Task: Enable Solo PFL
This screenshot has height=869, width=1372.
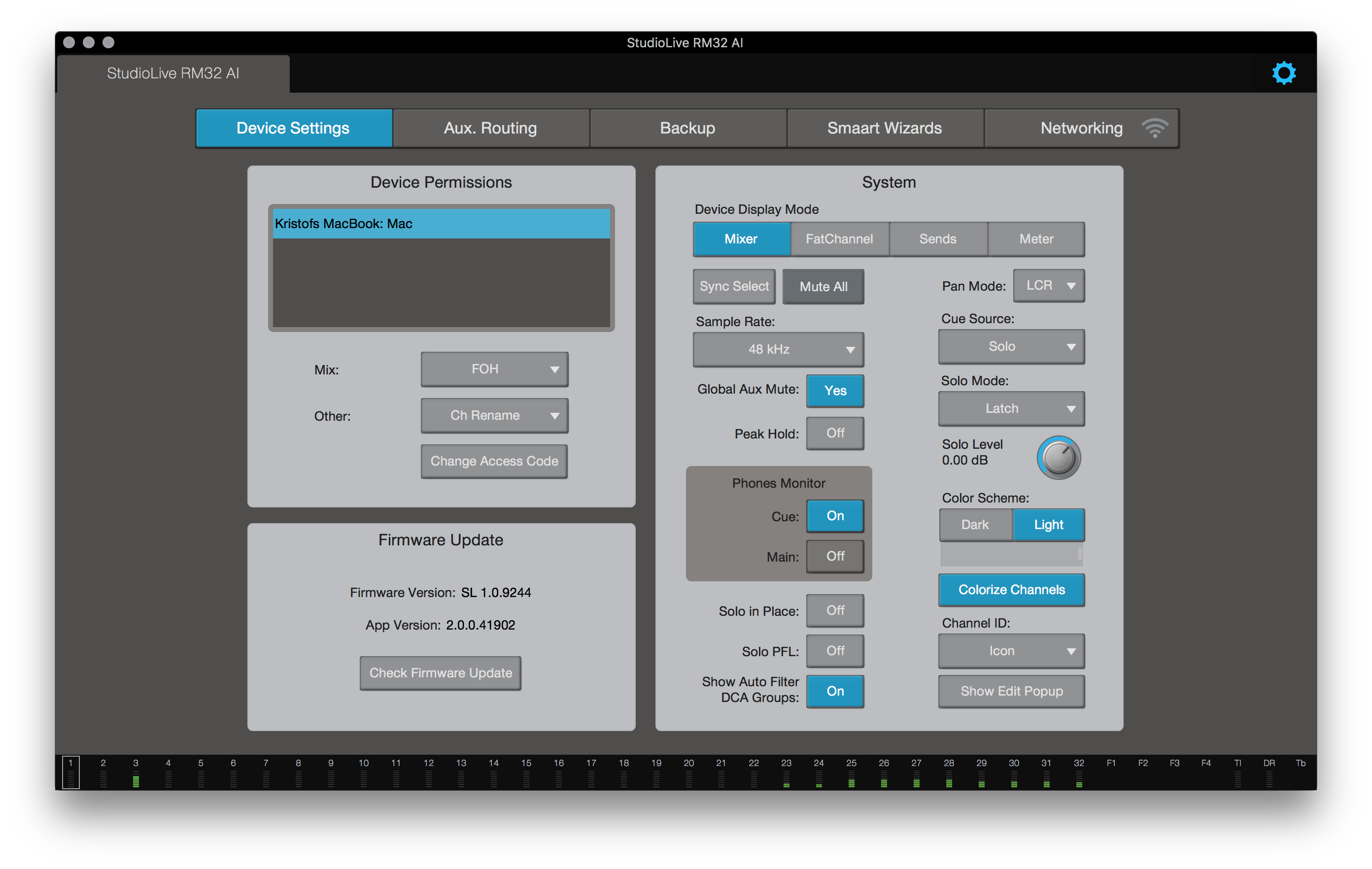Action: (835, 651)
